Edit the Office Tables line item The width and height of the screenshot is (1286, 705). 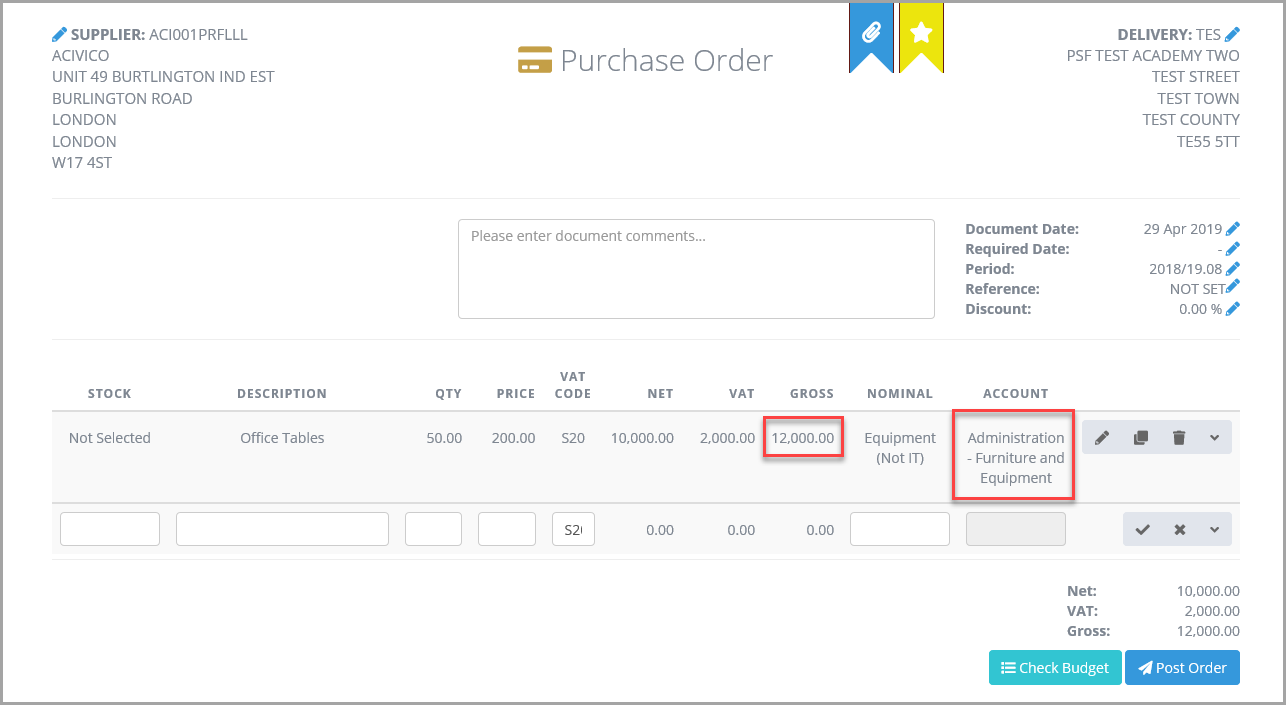(1102, 438)
